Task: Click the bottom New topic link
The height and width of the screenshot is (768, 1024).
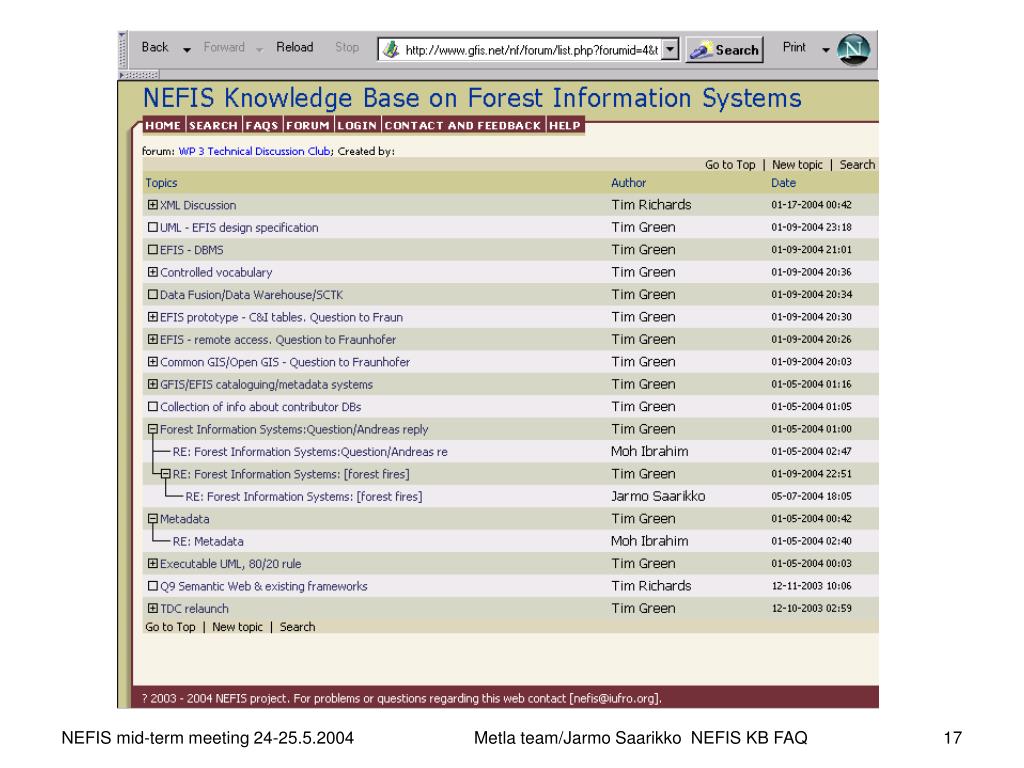Action: tap(237, 627)
